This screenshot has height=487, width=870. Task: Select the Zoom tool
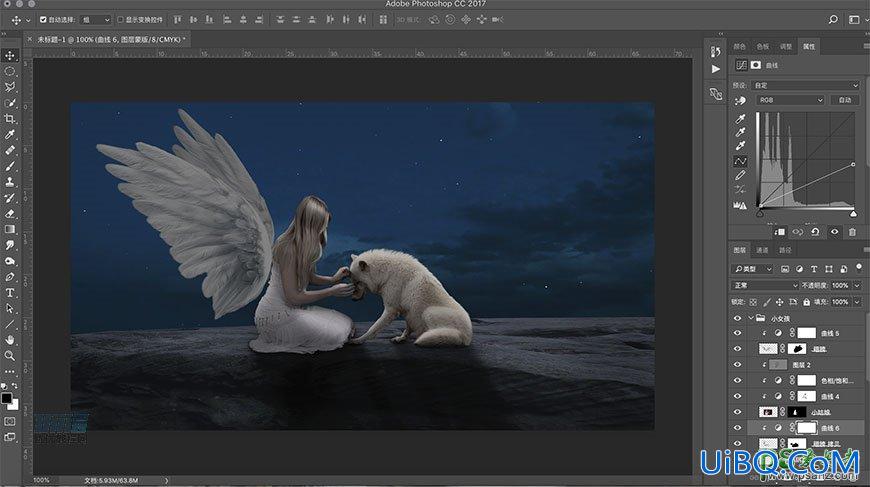[10, 356]
